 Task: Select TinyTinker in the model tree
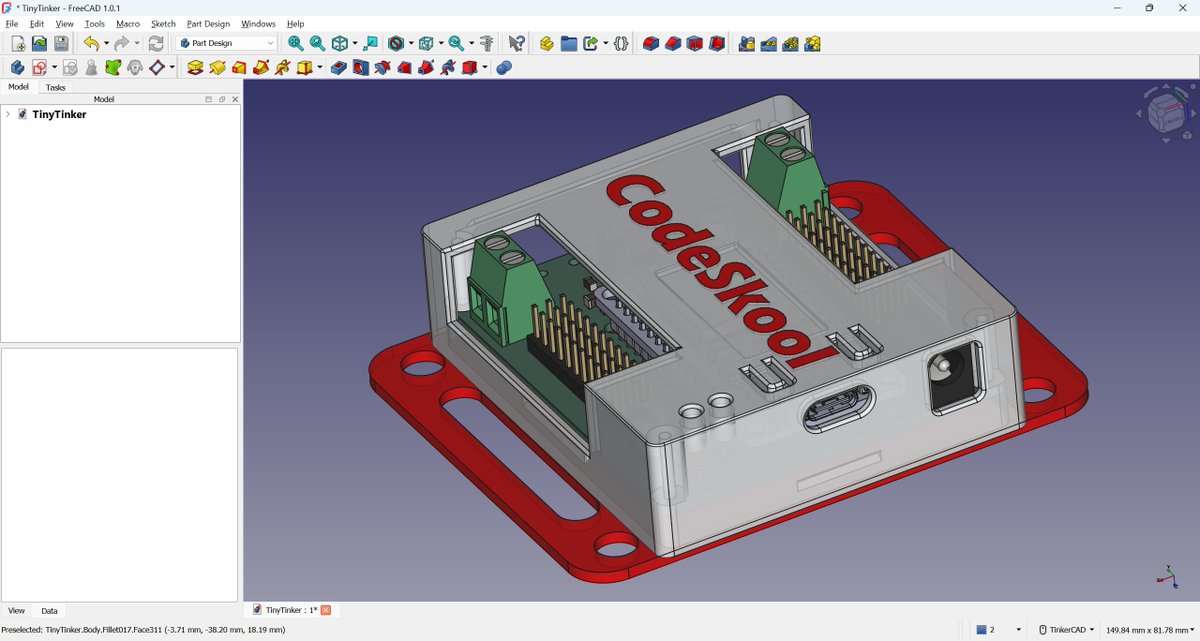tap(59, 114)
